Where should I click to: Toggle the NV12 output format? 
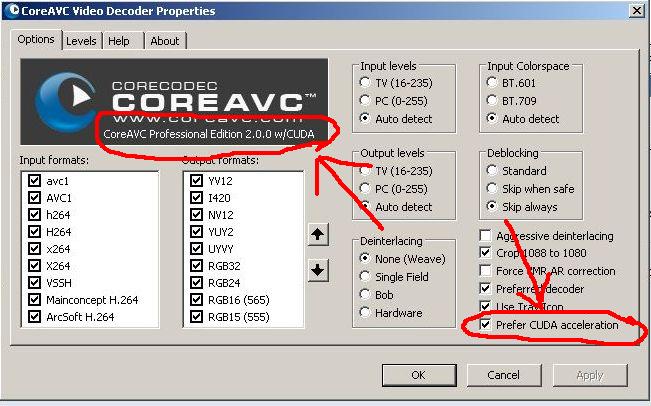pyautogui.click(x=196, y=215)
